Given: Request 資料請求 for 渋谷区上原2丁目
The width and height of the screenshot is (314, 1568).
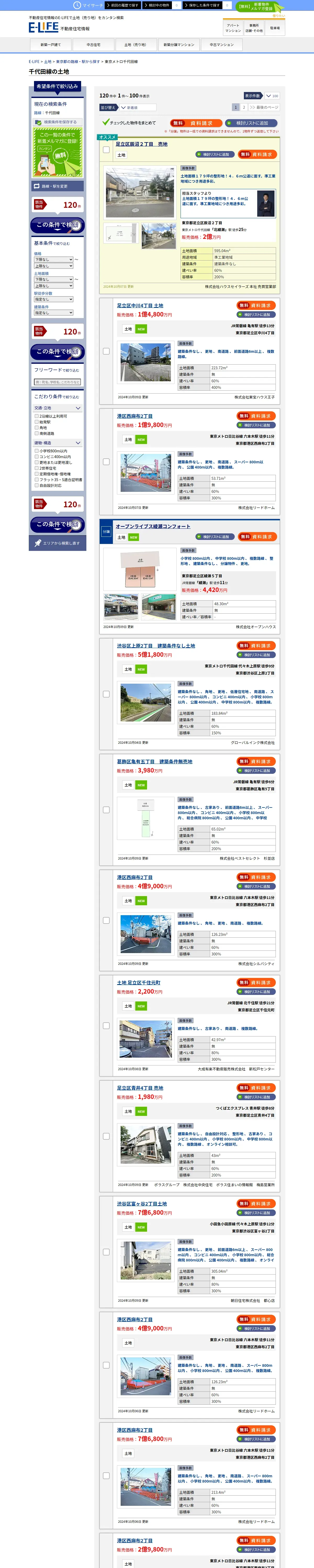Looking at the screenshot, I should [x=257, y=646].
